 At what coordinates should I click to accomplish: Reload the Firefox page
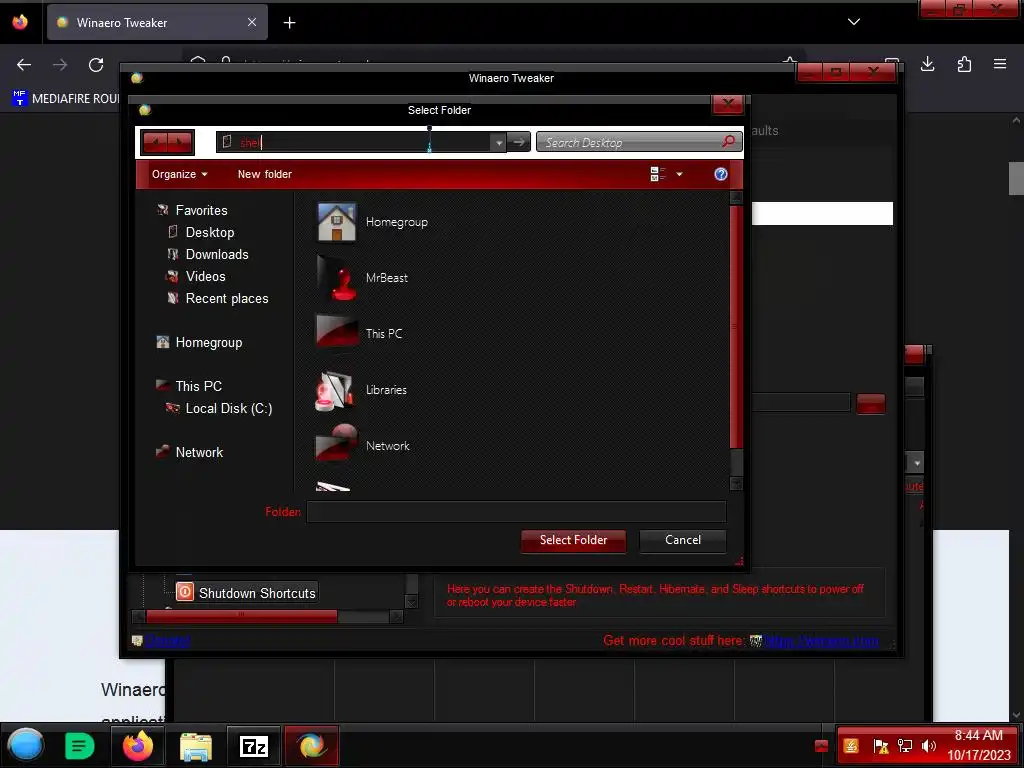tap(96, 65)
